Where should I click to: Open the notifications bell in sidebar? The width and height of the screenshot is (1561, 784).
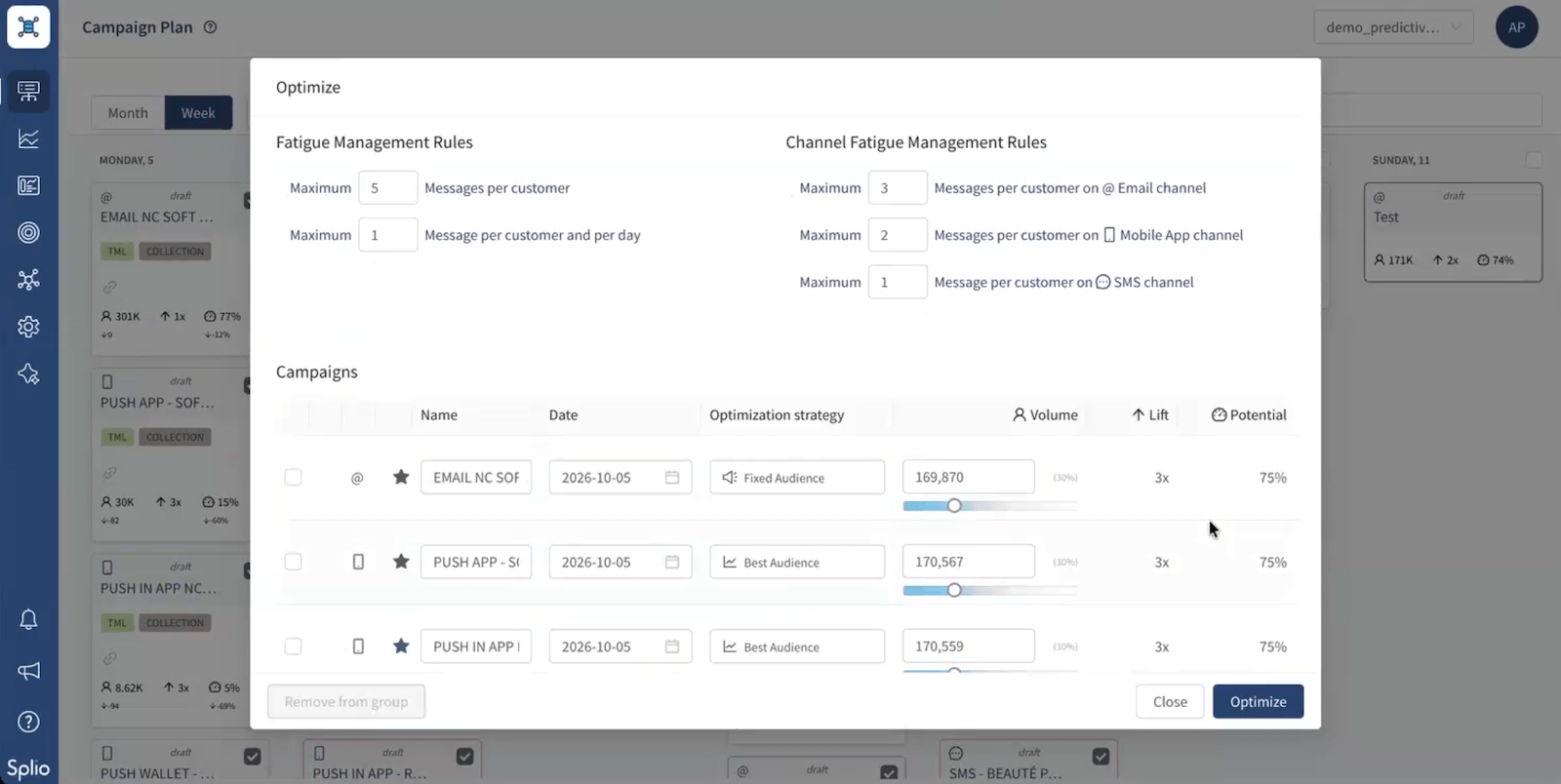(x=28, y=619)
